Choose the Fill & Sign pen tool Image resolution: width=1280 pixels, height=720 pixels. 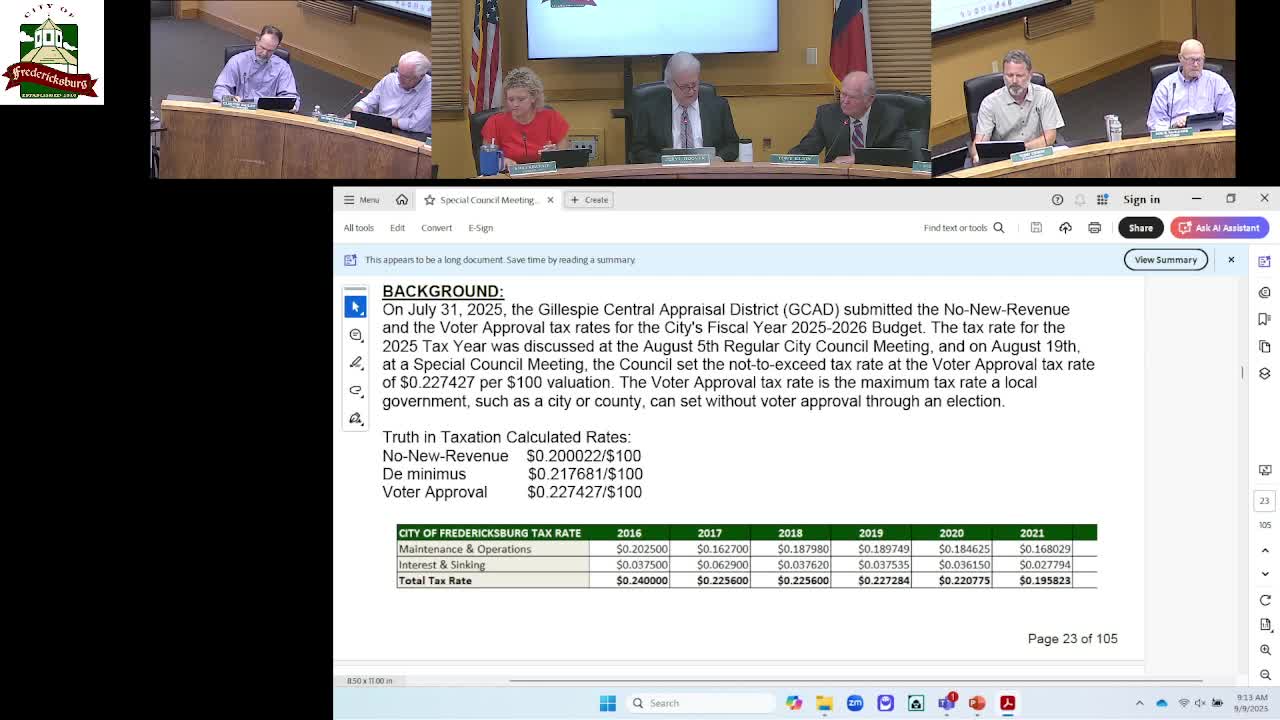click(x=355, y=363)
